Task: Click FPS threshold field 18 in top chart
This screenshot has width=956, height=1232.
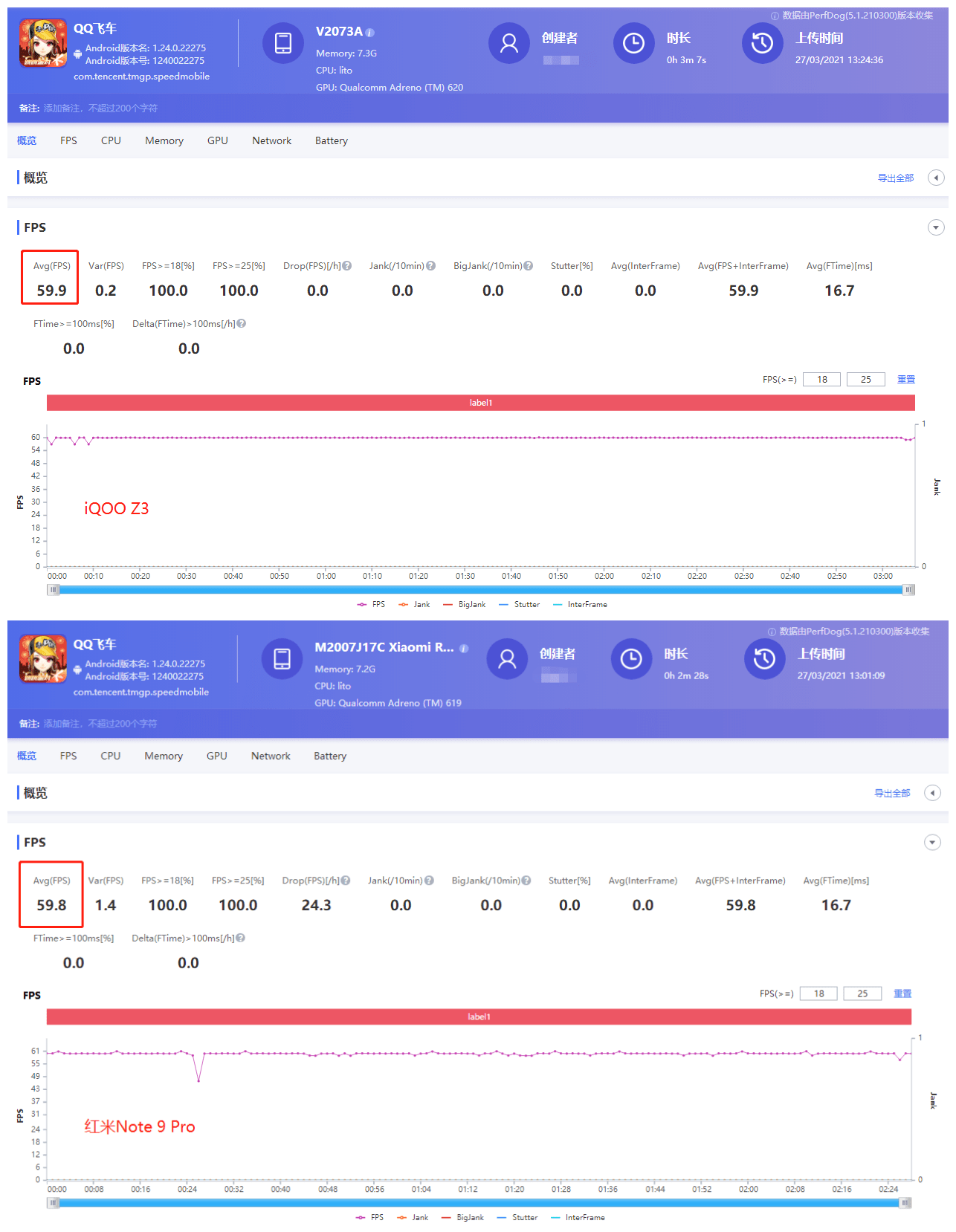Action: pos(822,380)
